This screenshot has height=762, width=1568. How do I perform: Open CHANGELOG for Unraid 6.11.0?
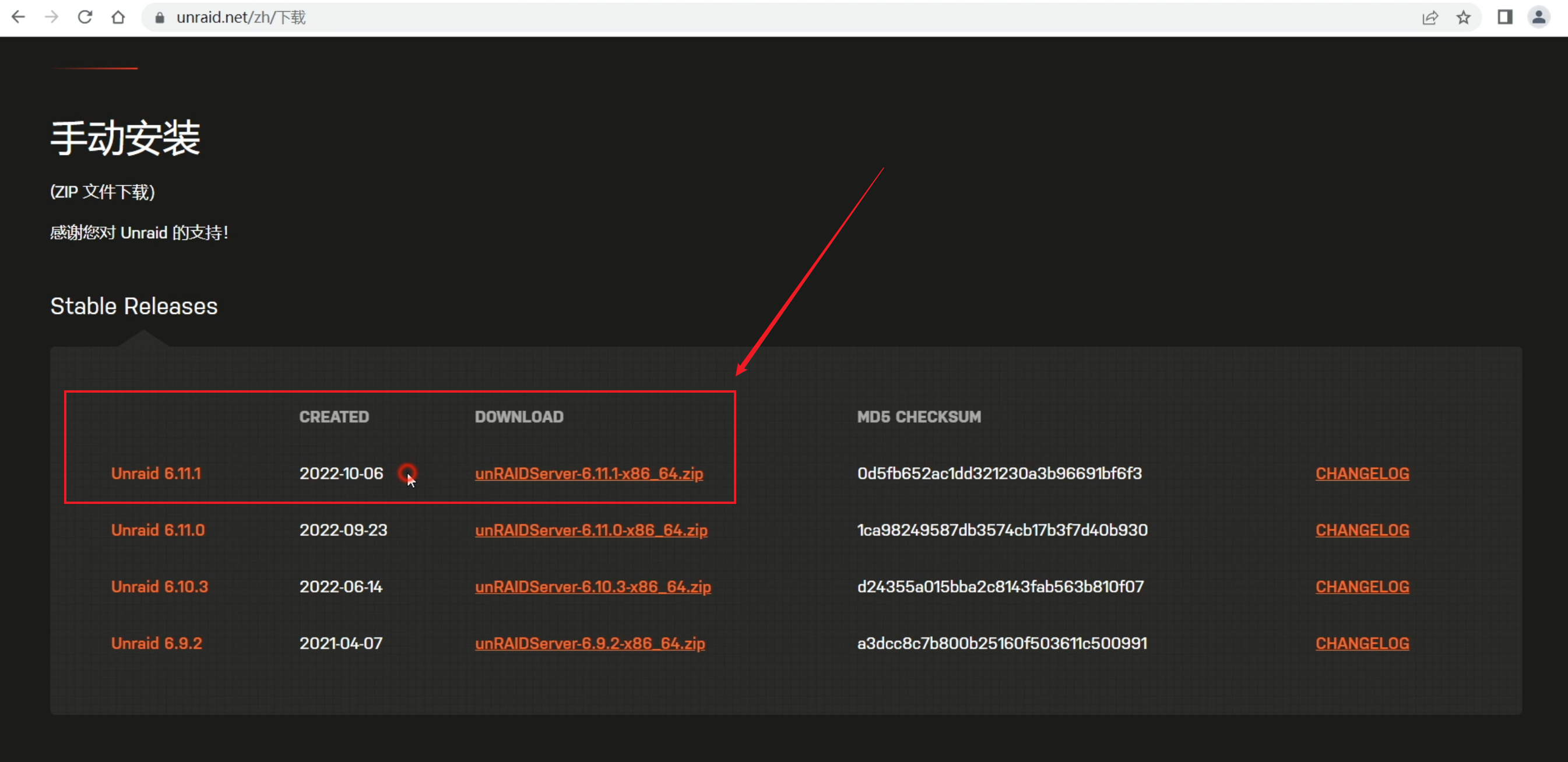click(1362, 530)
